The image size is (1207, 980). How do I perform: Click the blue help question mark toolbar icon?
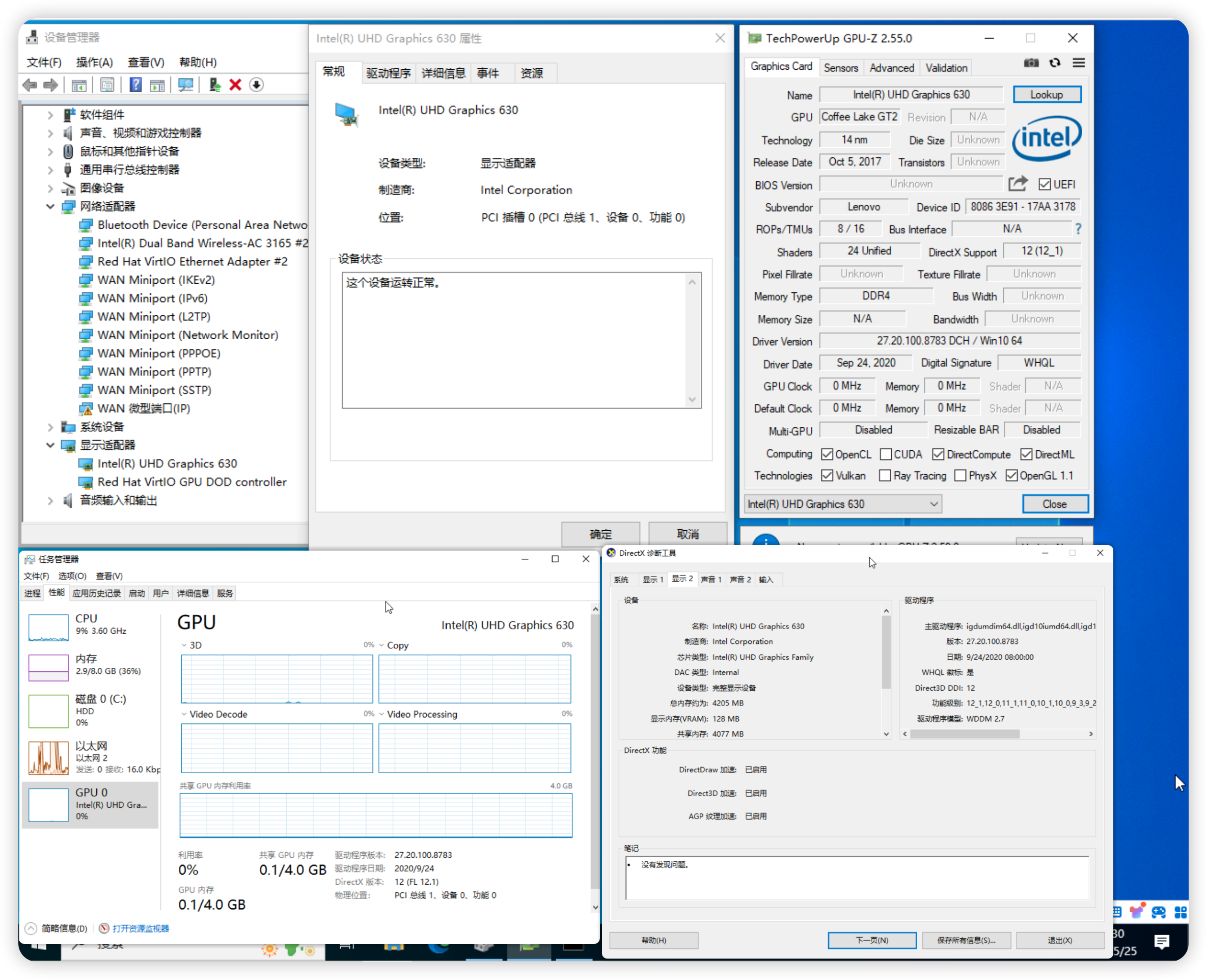135,85
